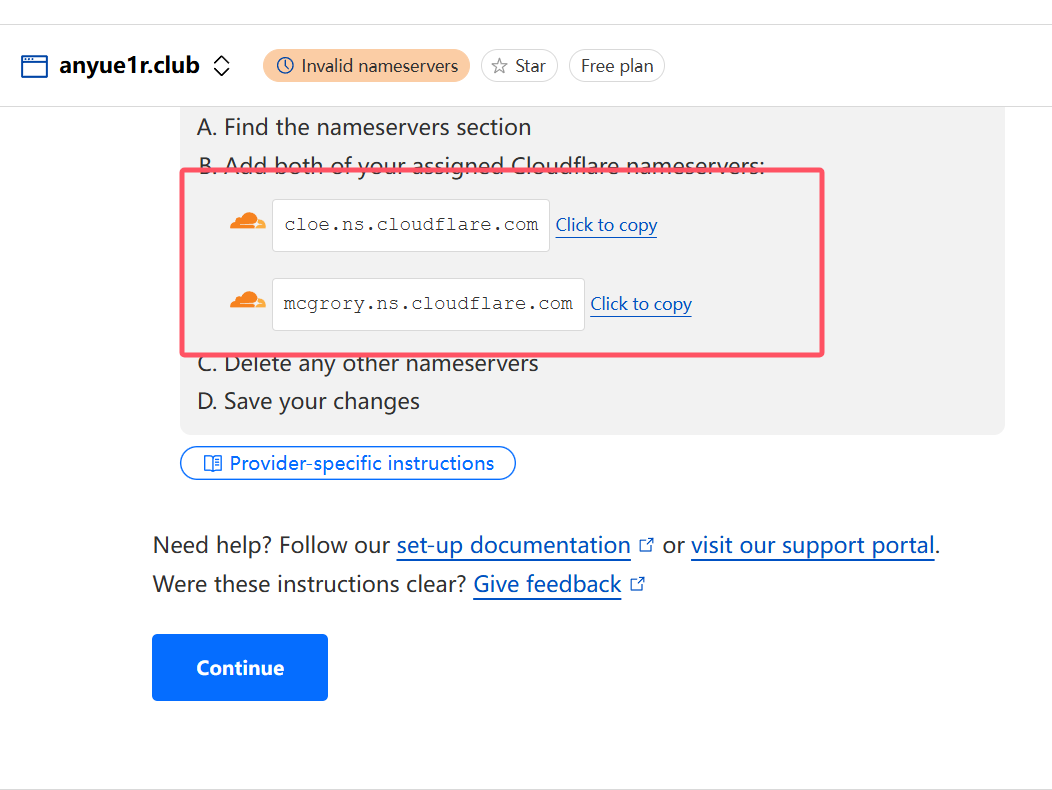The image size is (1052, 790).
Task: Copy the mcgrory.ns.cloudflare.com nameserver
Action: pyautogui.click(x=641, y=304)
